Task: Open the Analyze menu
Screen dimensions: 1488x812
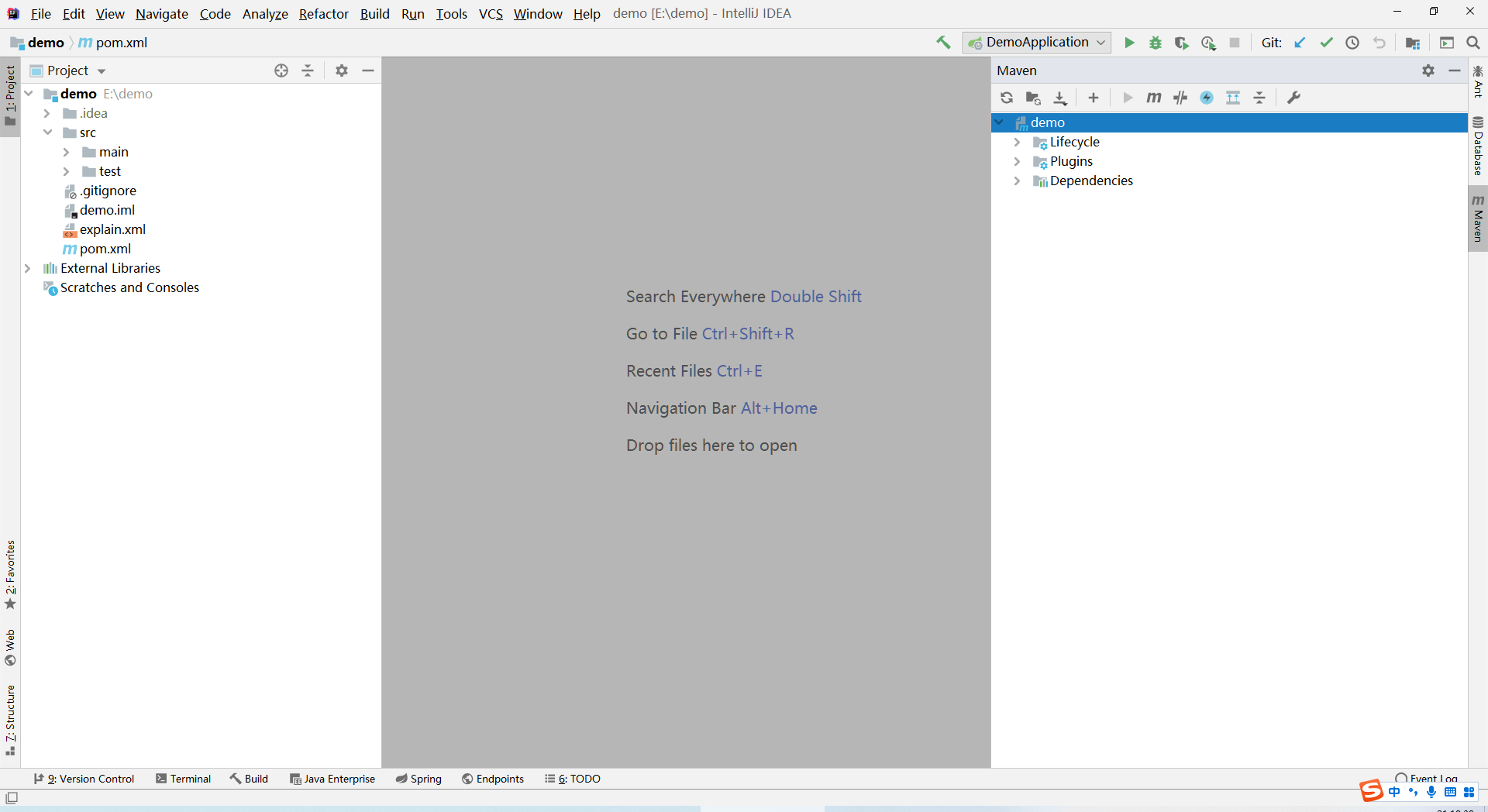Action: pos(265,13)
